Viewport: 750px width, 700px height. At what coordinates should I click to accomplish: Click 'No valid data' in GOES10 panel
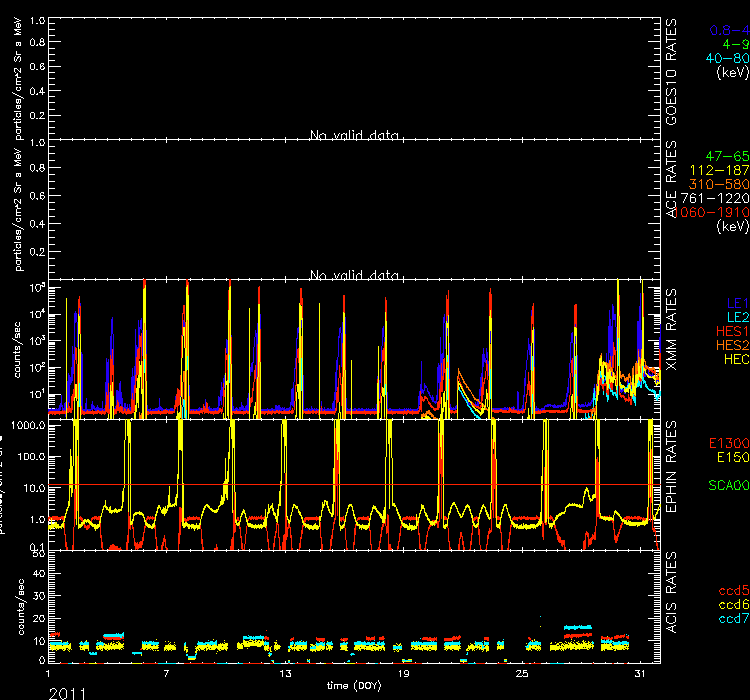[x=354, y=134]
